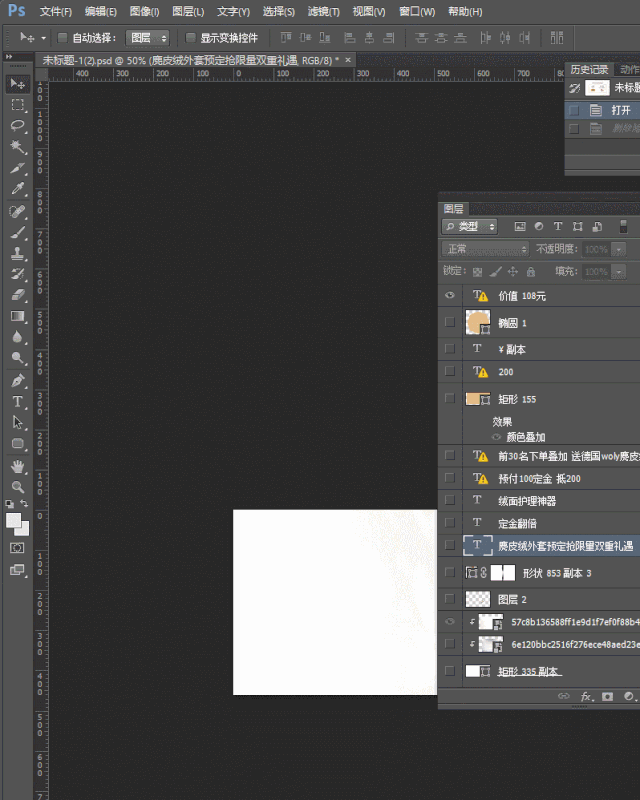This screenshot has width=640, height=800.
Task: Select the Magic Wand tool
Action: pyautogui.click(x=17, y=147)
